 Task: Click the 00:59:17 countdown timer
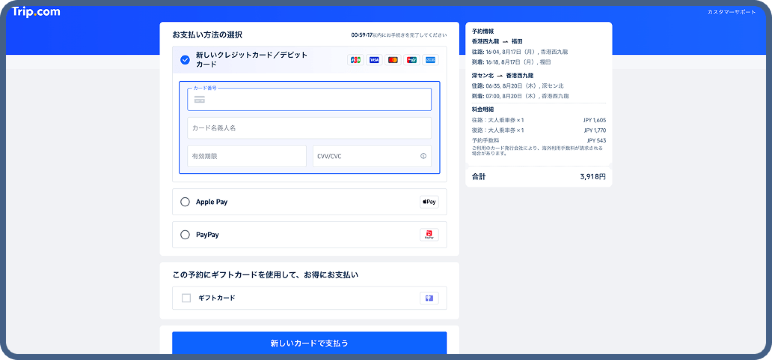[362, 35]
